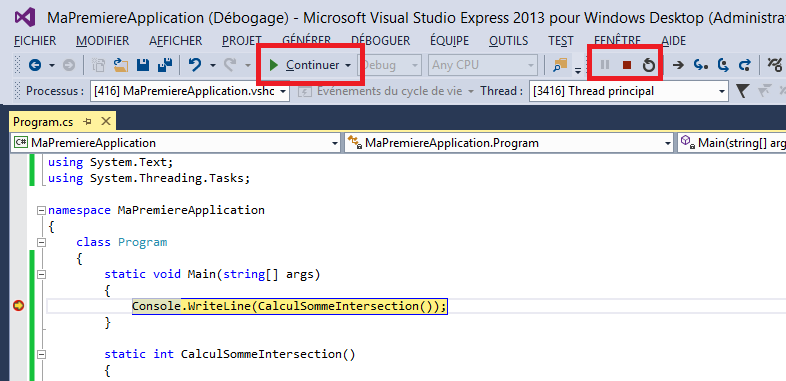Click the 'using System.Threading.Tasks;' line

coord(148,178)
